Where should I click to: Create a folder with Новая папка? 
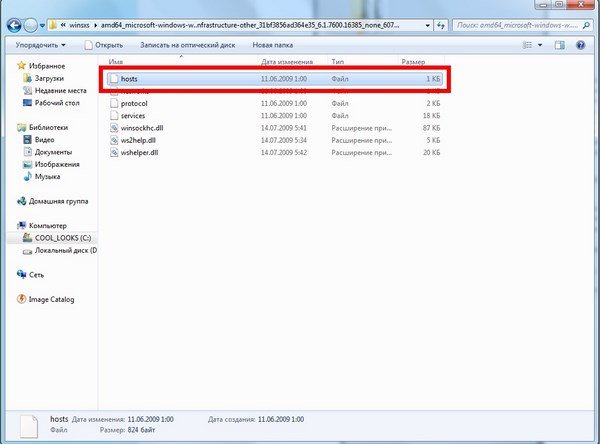[x=274, y=45]
